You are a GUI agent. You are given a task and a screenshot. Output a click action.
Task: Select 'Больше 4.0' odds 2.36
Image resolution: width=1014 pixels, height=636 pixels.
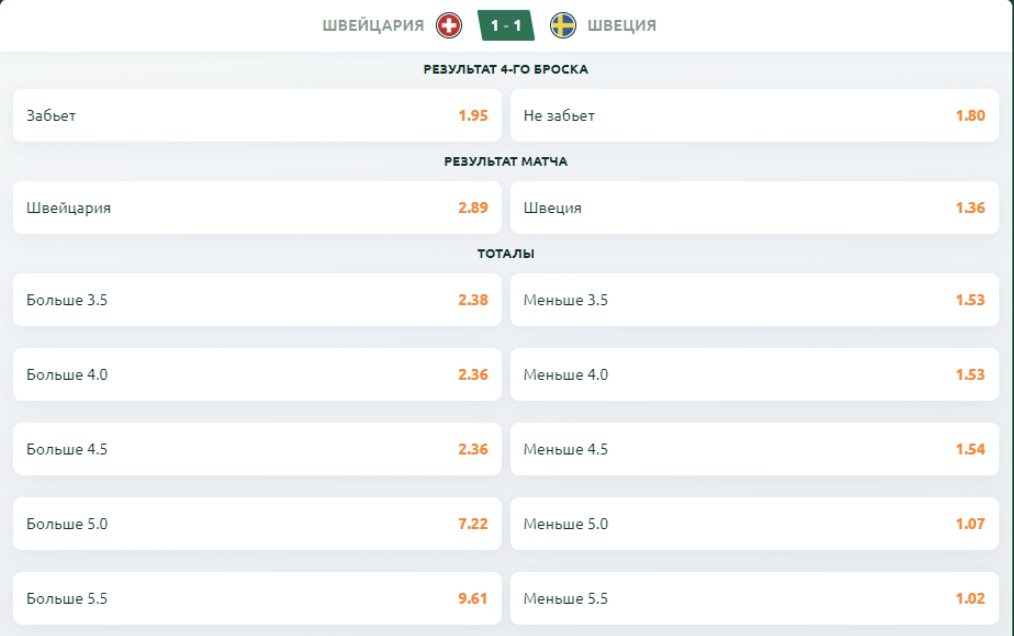click(x=257, y=375)
